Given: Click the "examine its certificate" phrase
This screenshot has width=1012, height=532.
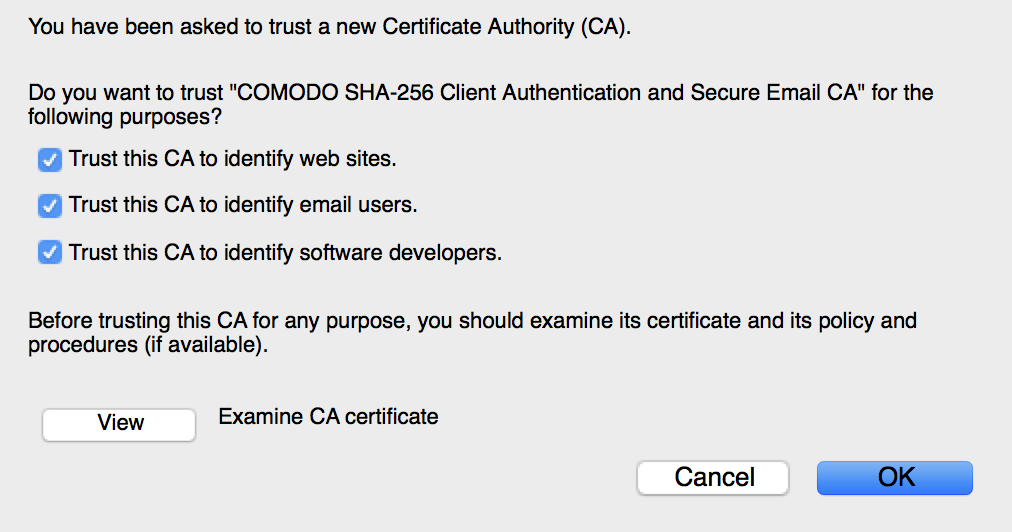Looking at the screenshot, I should [x=639, y=322].
